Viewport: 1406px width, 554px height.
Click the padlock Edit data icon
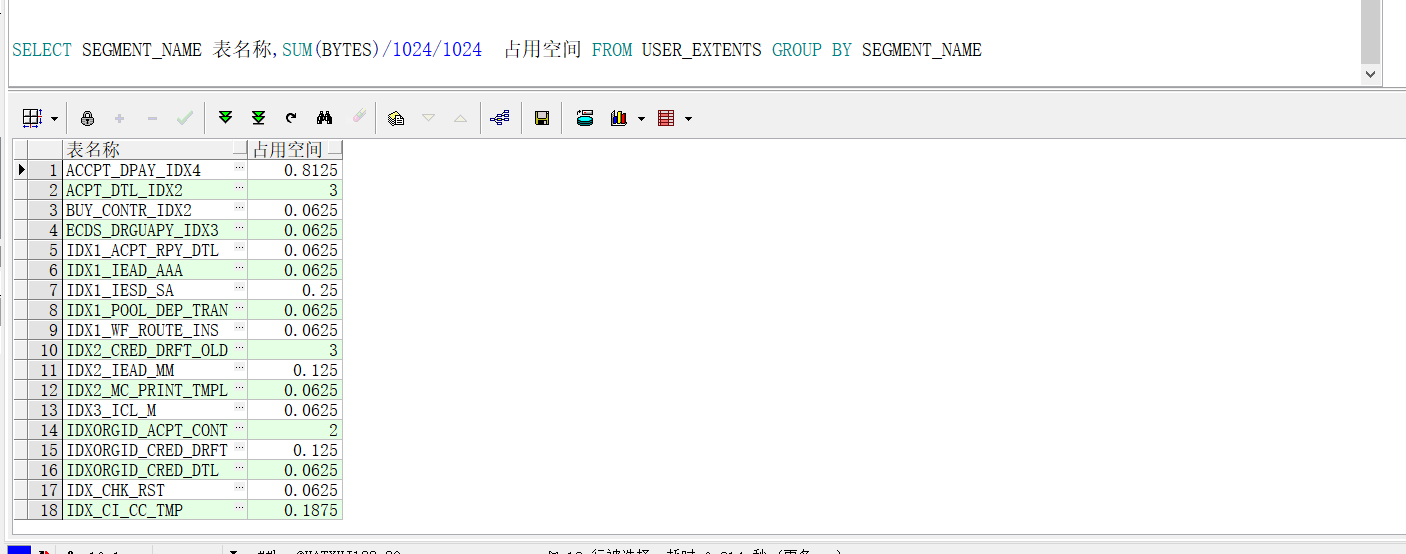[87, 118]
